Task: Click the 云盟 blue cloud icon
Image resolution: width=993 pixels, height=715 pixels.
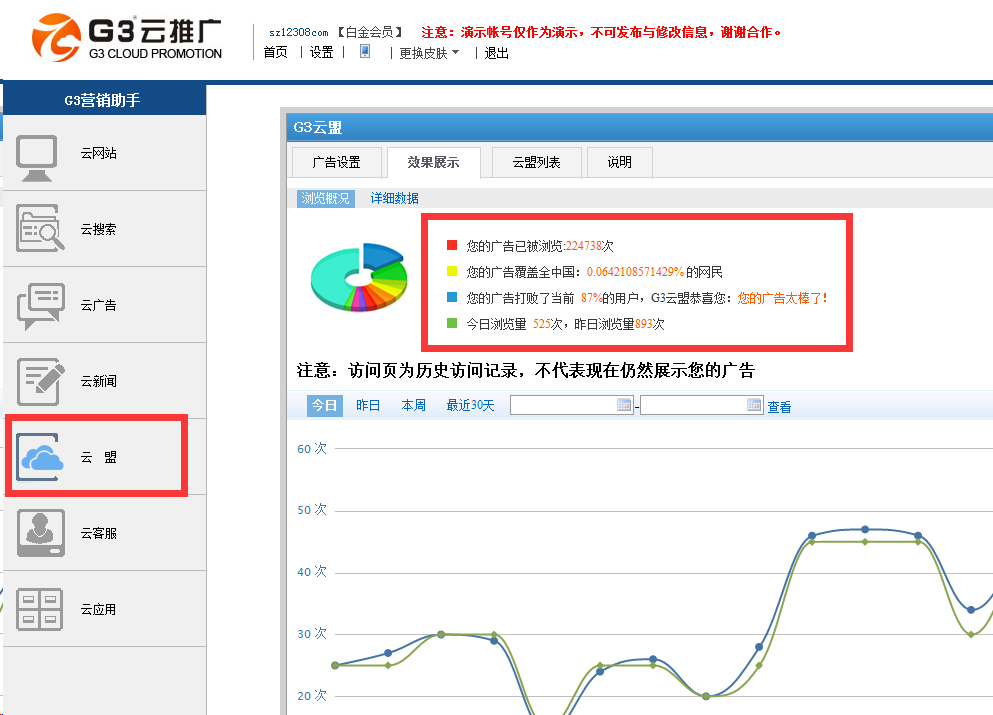Action: click(x=42, y=457)
